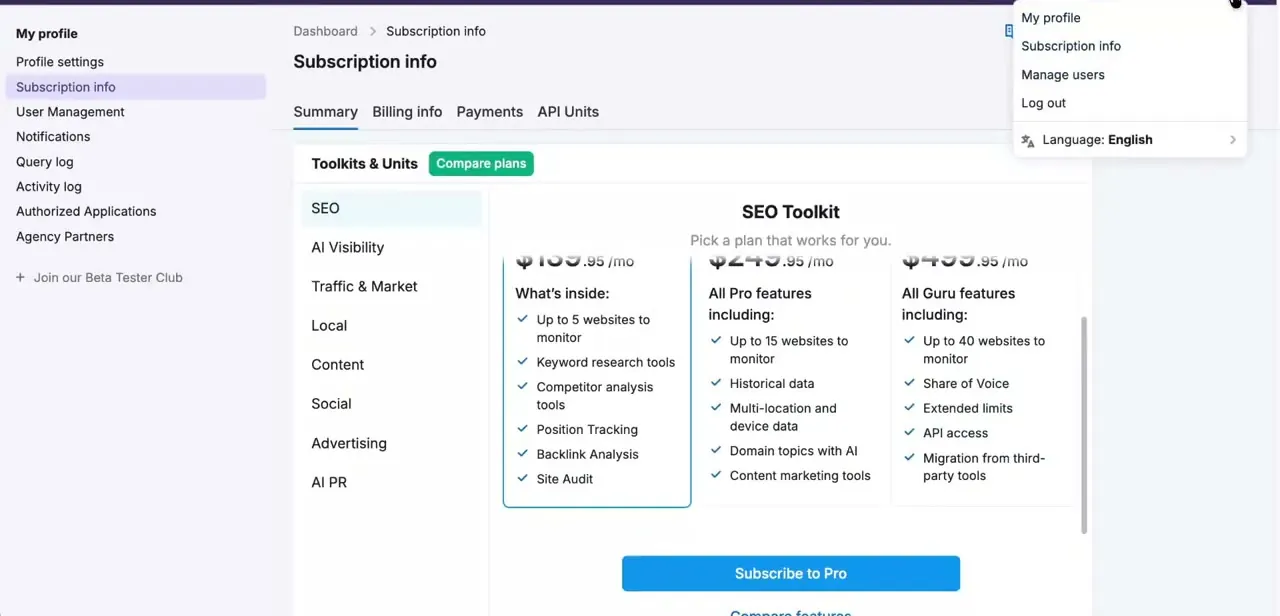Select the Guru plan card with Historical data
The height and width of the screenshot is (616, 1280).
click(x=790, y=382)
